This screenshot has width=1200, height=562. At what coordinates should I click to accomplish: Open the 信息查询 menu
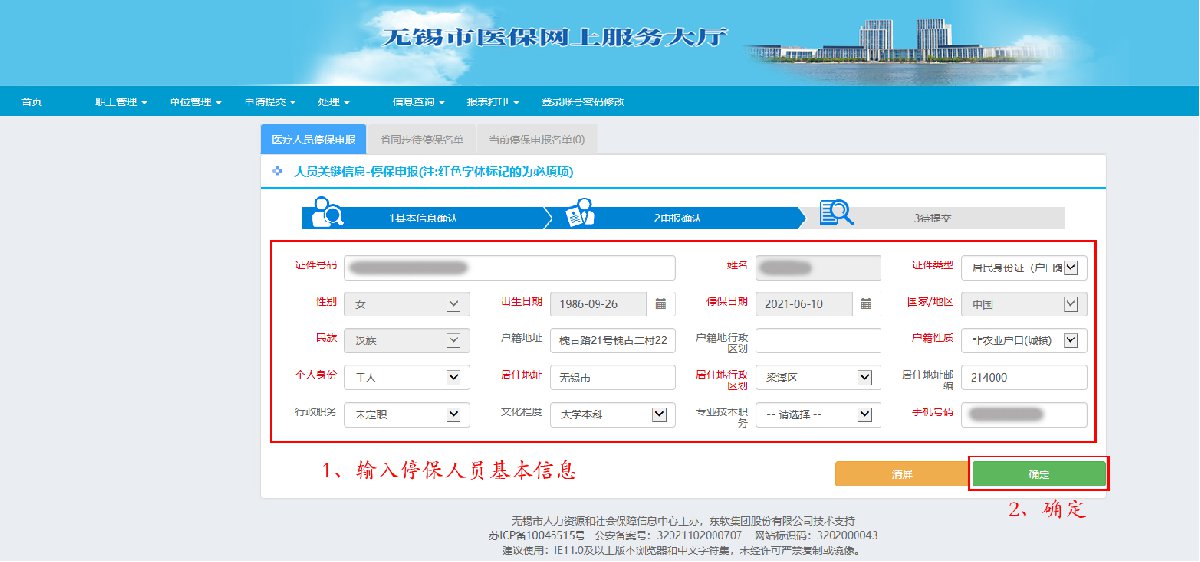click(418, 102)
